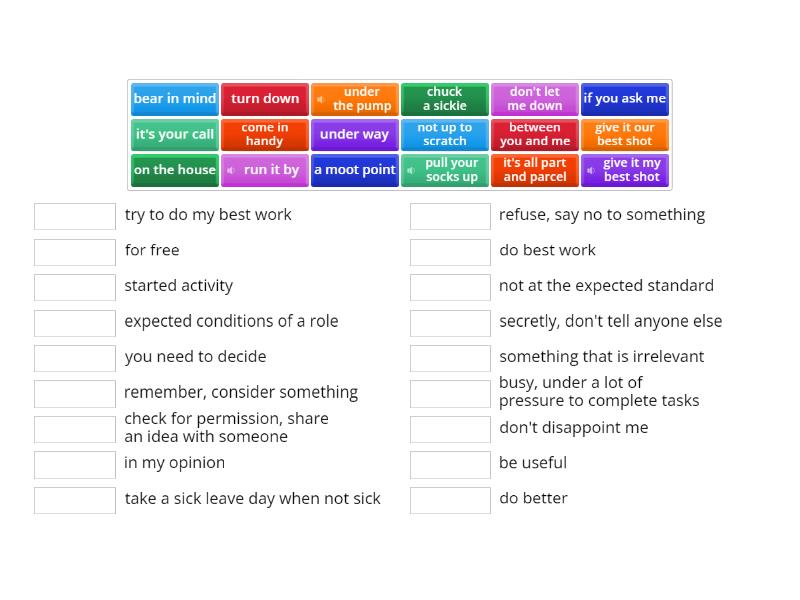Click the answer box beside "be useful"
Viewport: 800px width, 600px height.
[450, 464]
